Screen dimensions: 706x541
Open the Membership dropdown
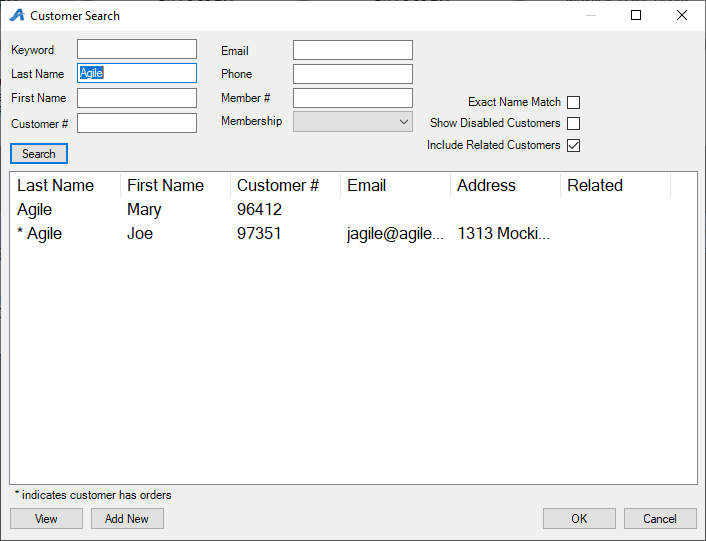[x=352, y=121]
